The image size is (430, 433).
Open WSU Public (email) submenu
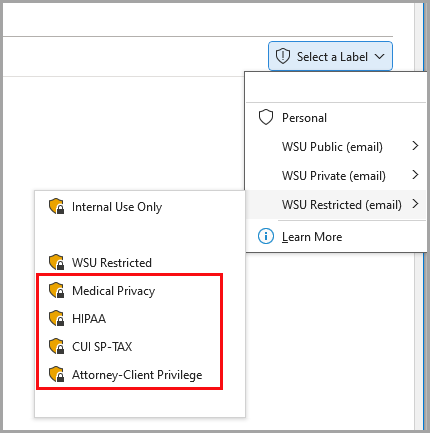(x=336, y=147)
